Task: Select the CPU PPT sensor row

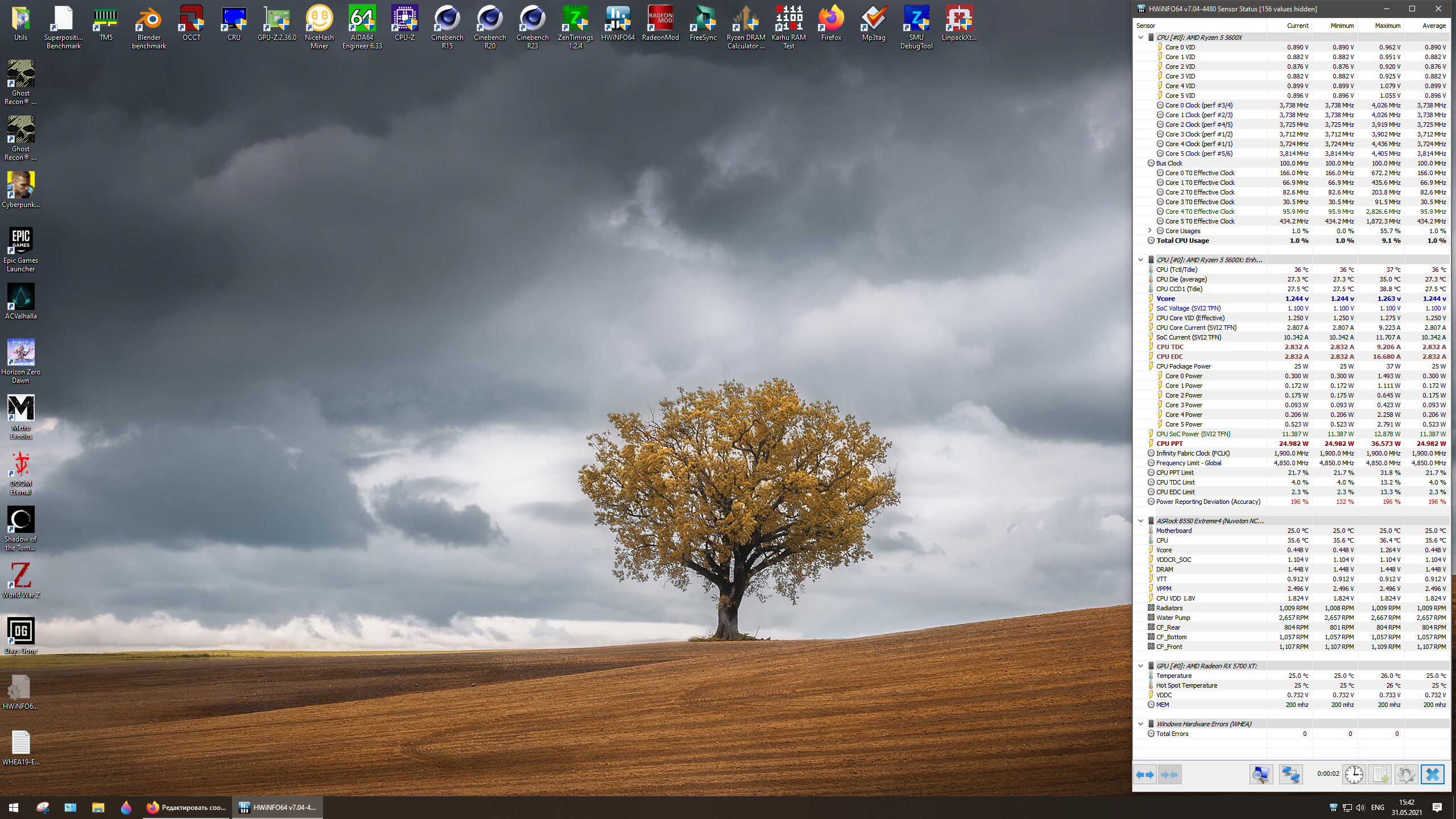Action: click(x=1169, y=444)
